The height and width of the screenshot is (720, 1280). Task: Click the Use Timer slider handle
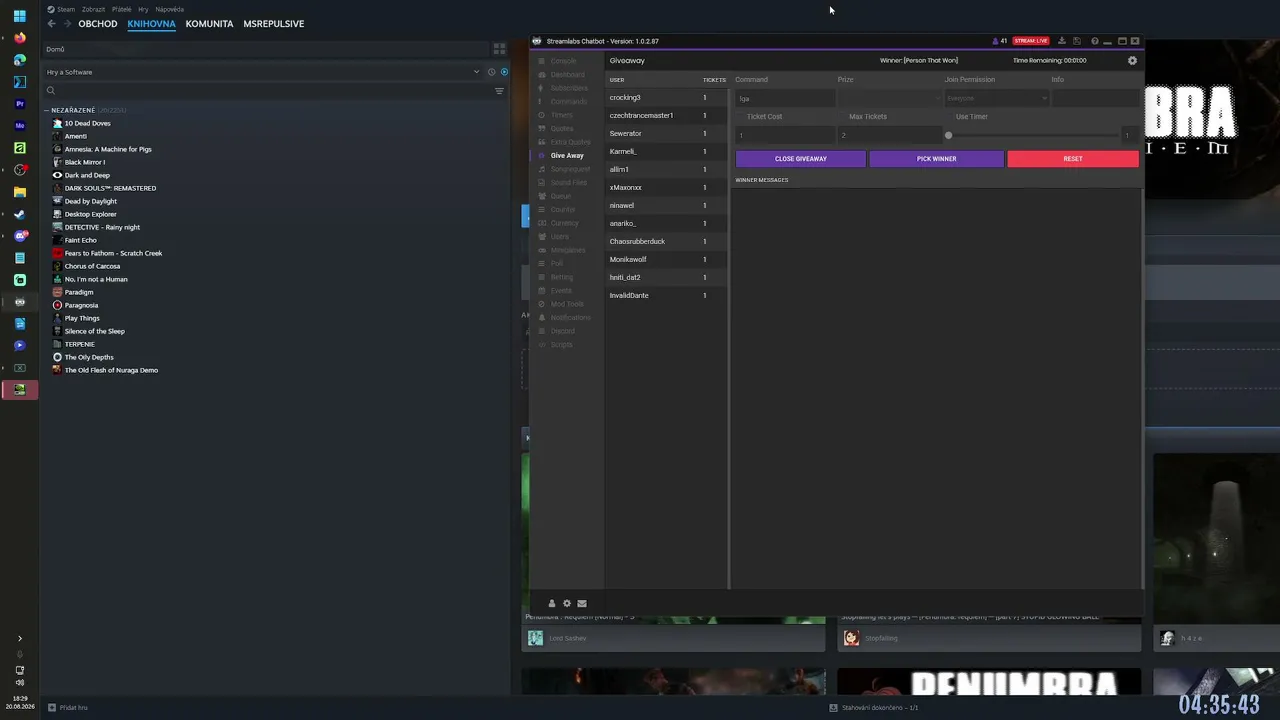pyautogui.click(x=948, y=135)
